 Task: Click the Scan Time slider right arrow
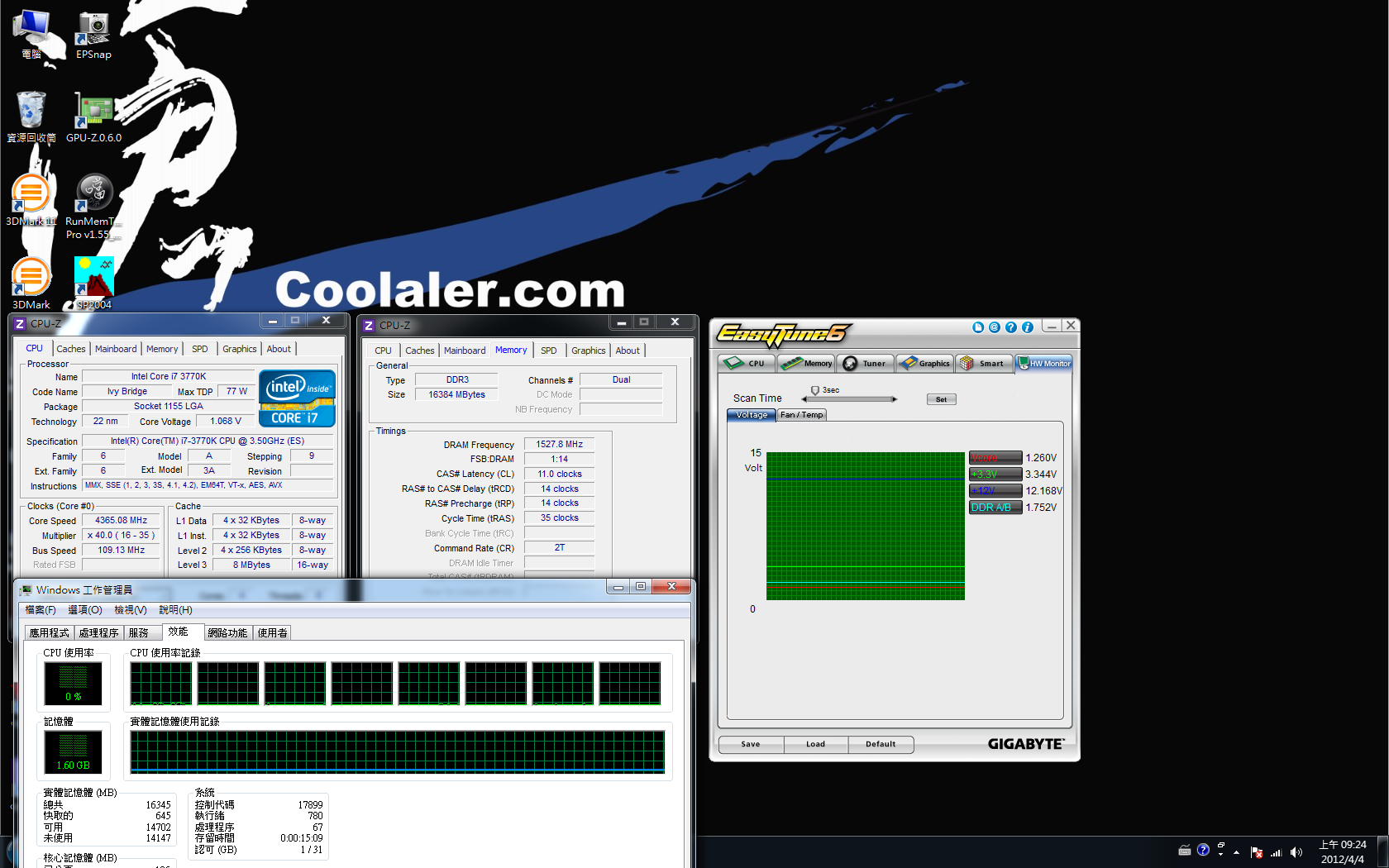coord(894,399)
